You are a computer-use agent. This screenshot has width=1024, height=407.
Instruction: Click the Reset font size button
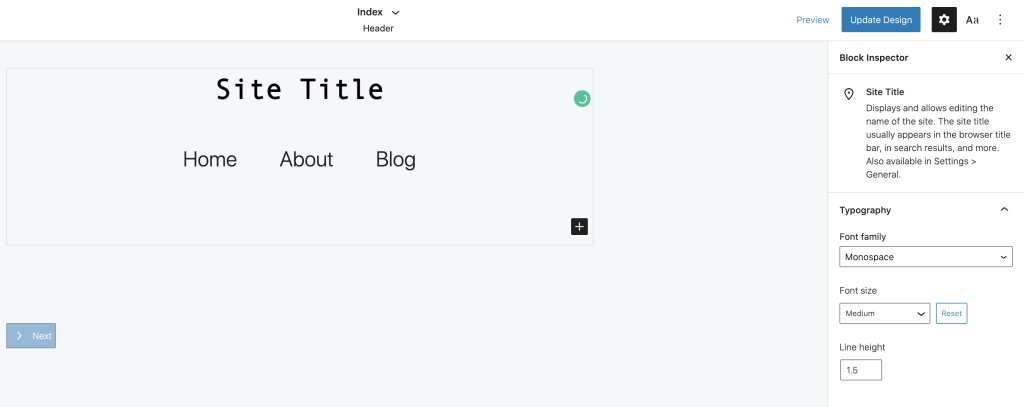[951, 314]
